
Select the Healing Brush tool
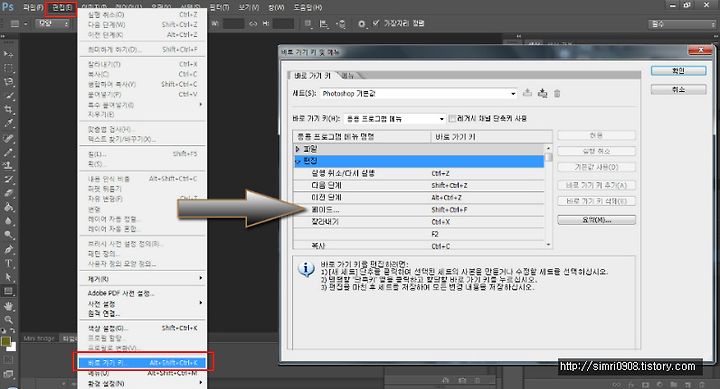[x=8, y=138]
